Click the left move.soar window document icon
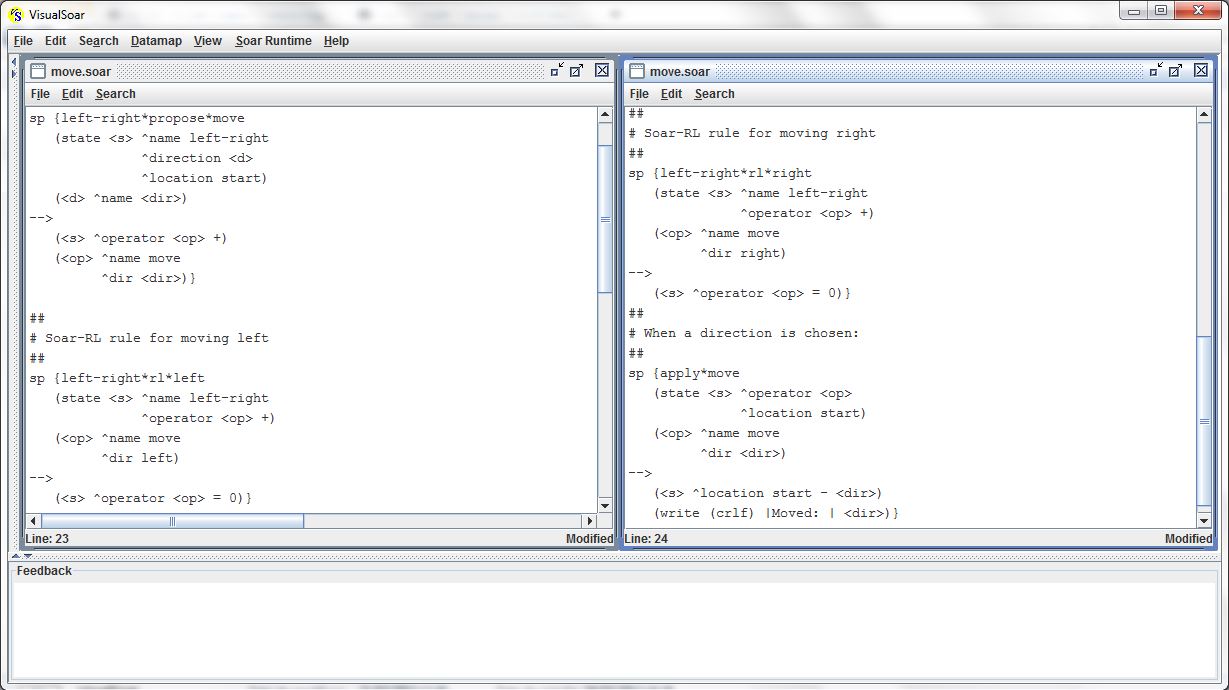The width and height of the screenshot is (1229, 690). pos(37,71)
